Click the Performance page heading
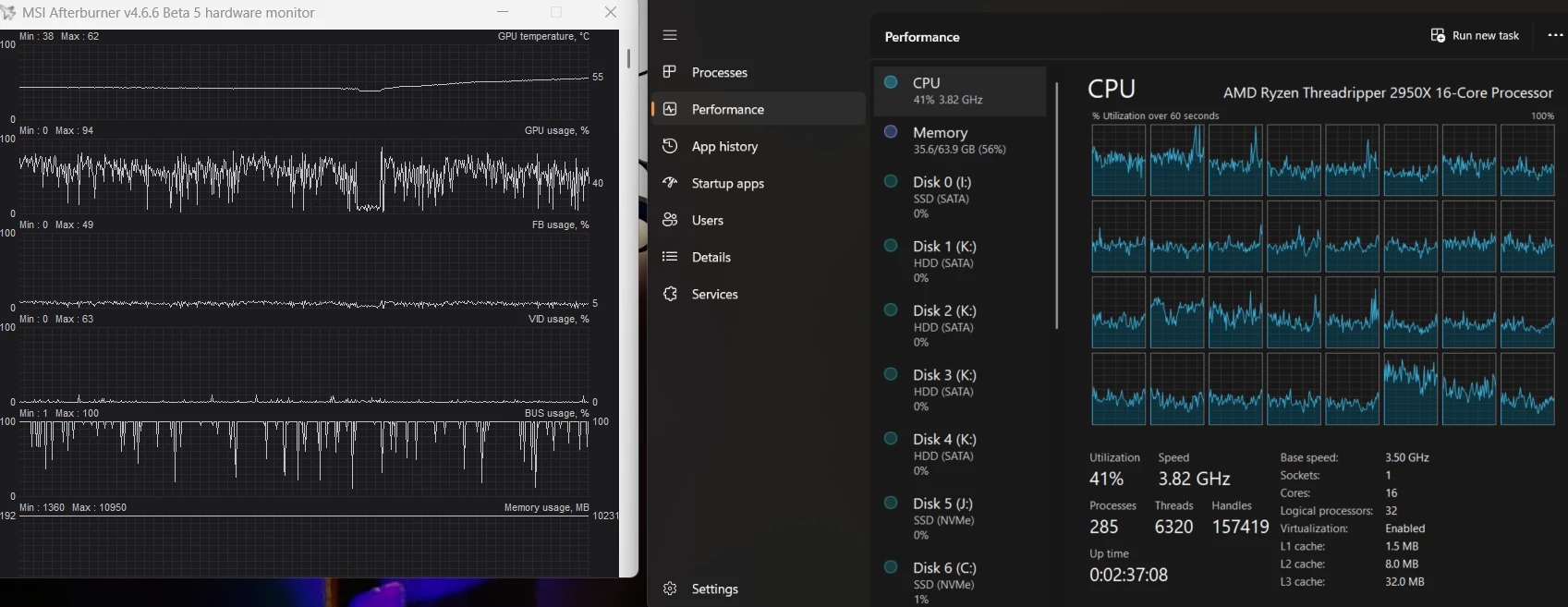 (922, 37)
